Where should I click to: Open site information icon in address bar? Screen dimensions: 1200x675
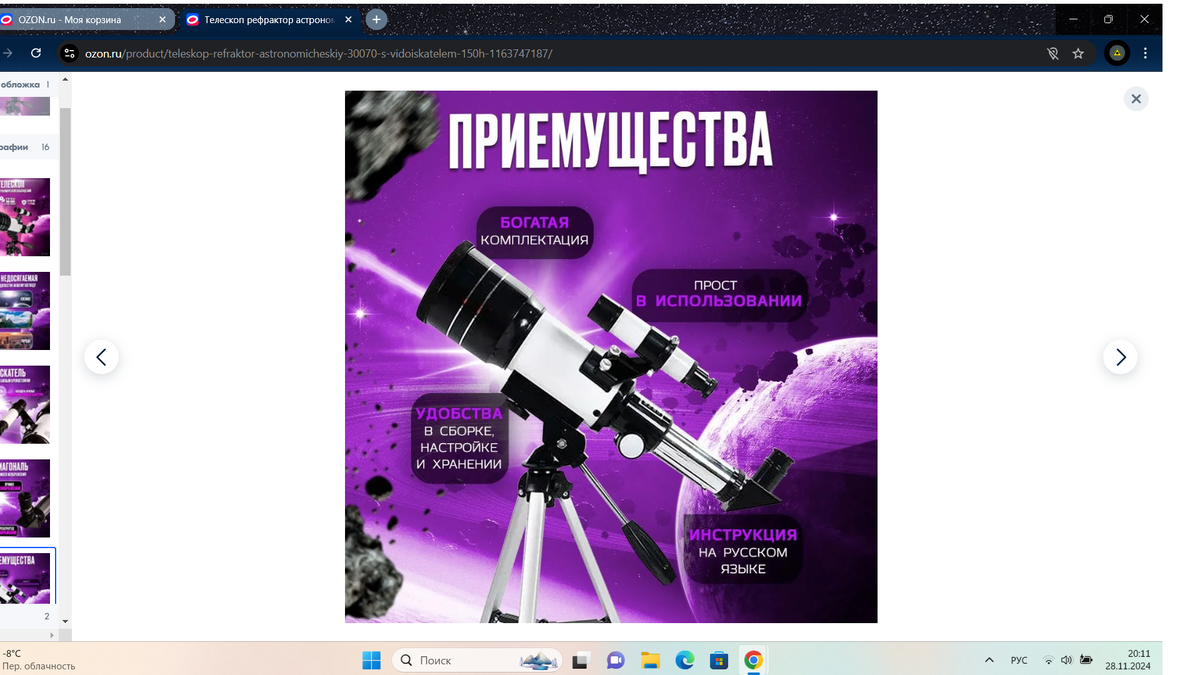69,53
